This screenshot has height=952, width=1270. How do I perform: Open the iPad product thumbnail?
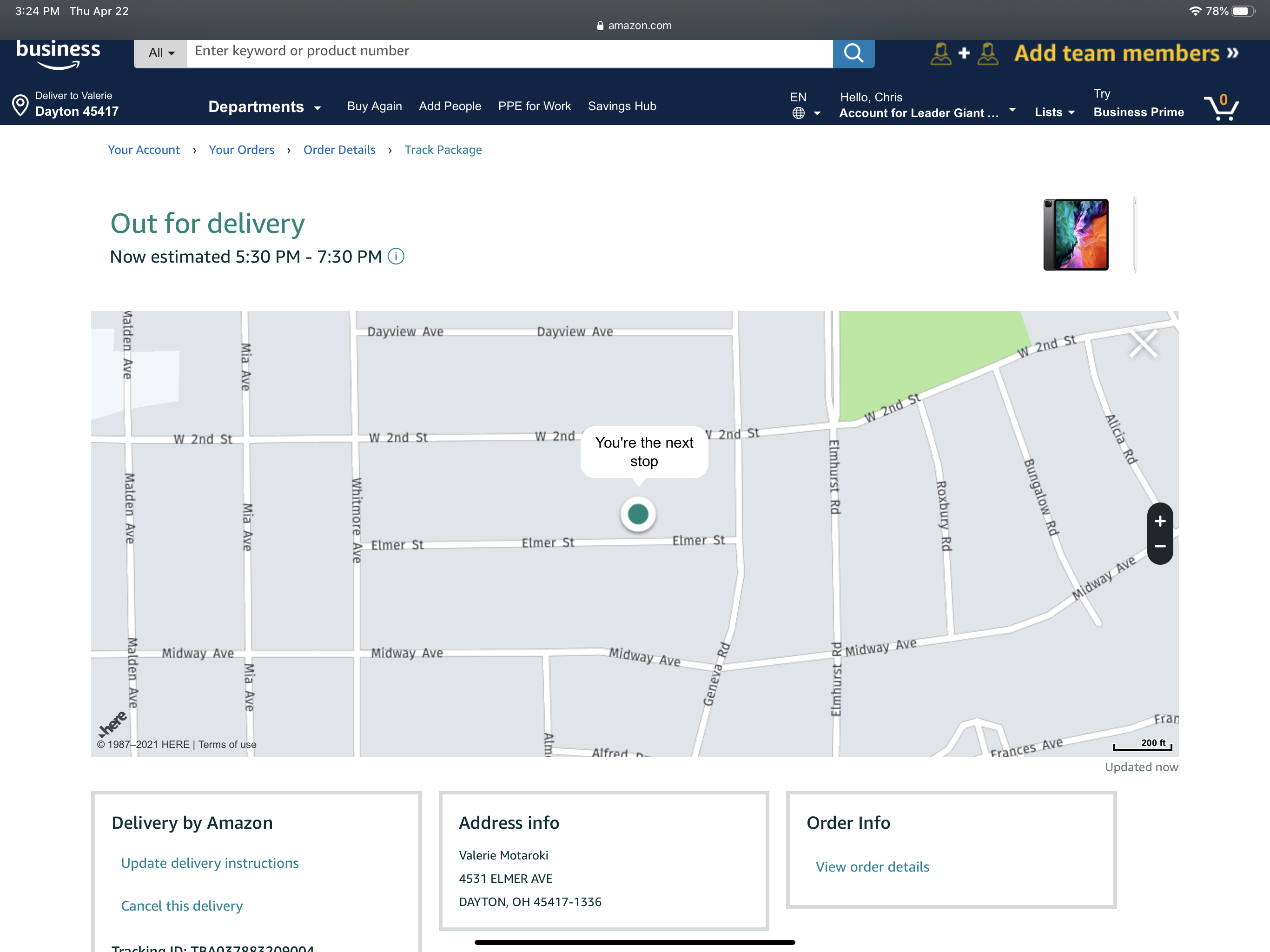1075,234
